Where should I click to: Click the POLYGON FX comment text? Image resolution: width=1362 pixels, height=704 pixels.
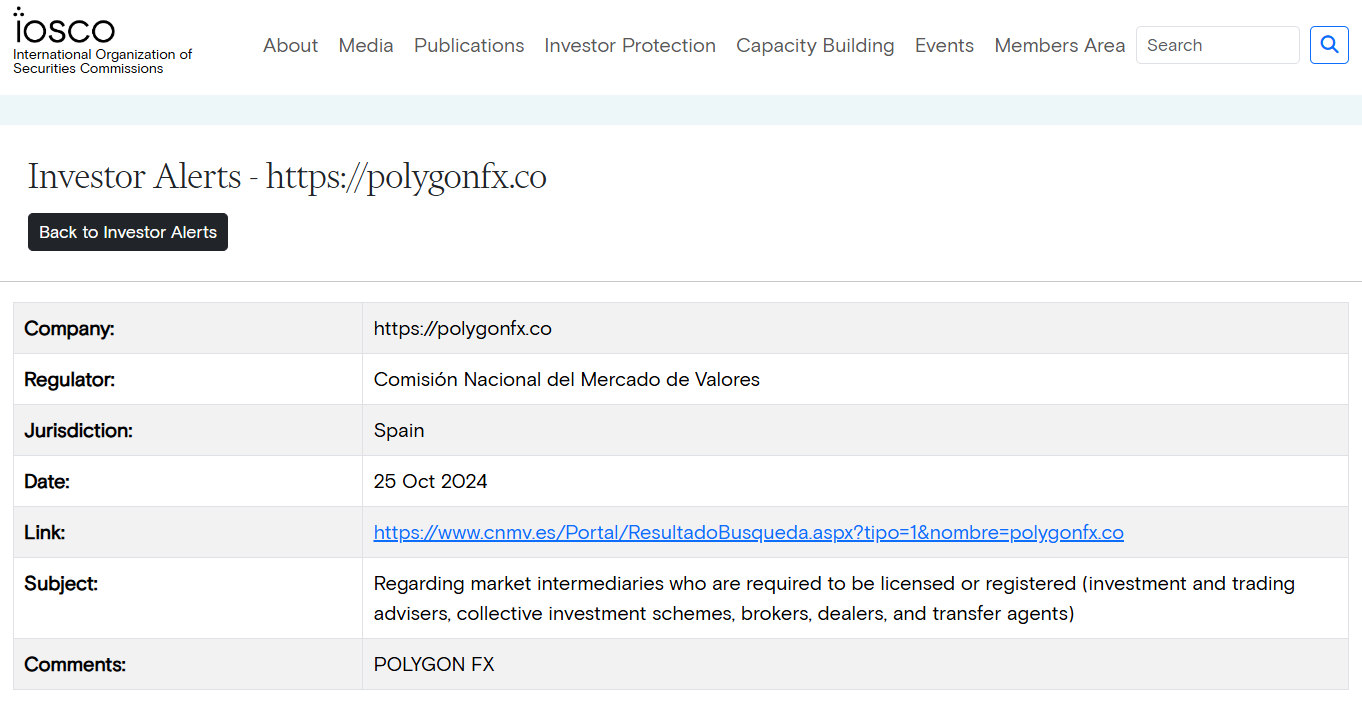coord(434,665)
